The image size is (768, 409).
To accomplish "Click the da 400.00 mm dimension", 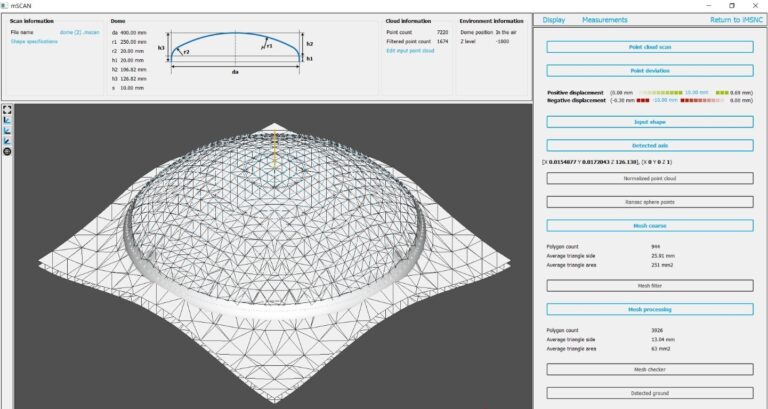I will pos(129,33).
